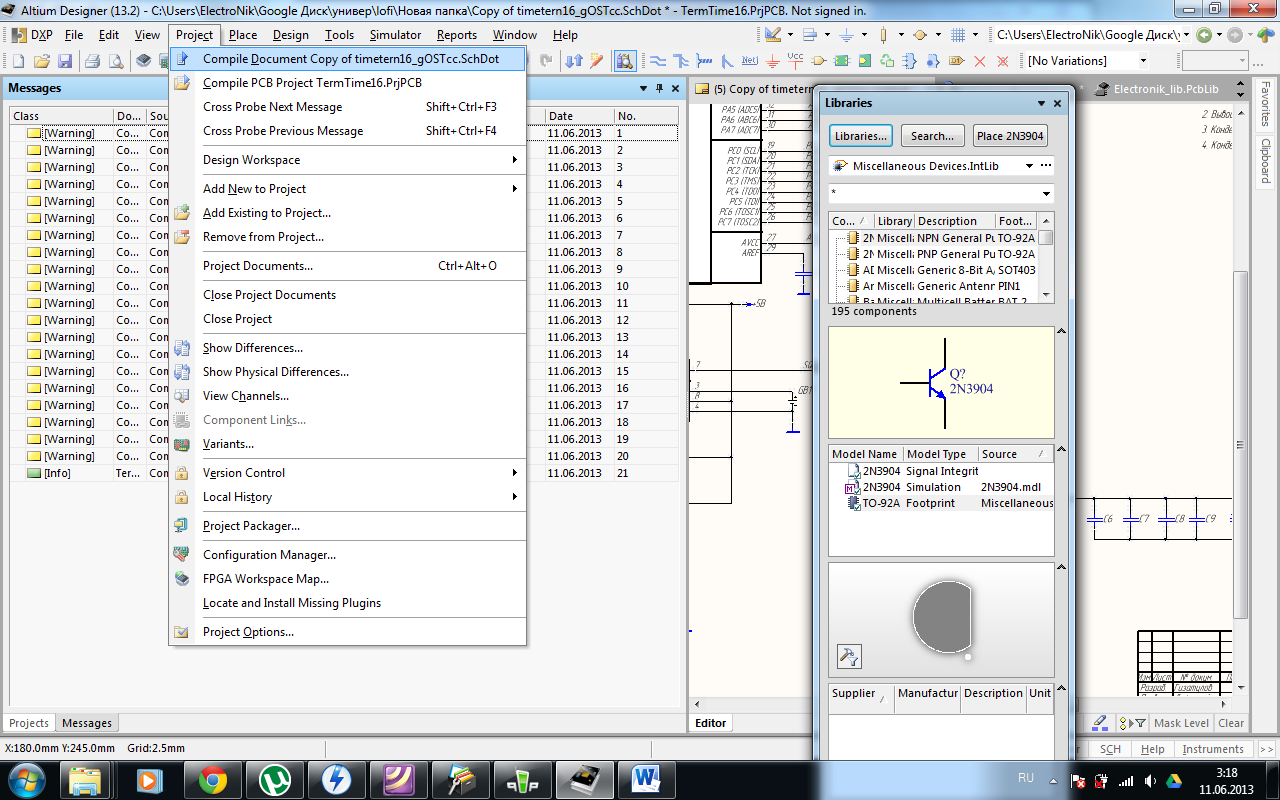Select Project Options from menu
The image size is (1280, 800).
click(x=347, y=632)
